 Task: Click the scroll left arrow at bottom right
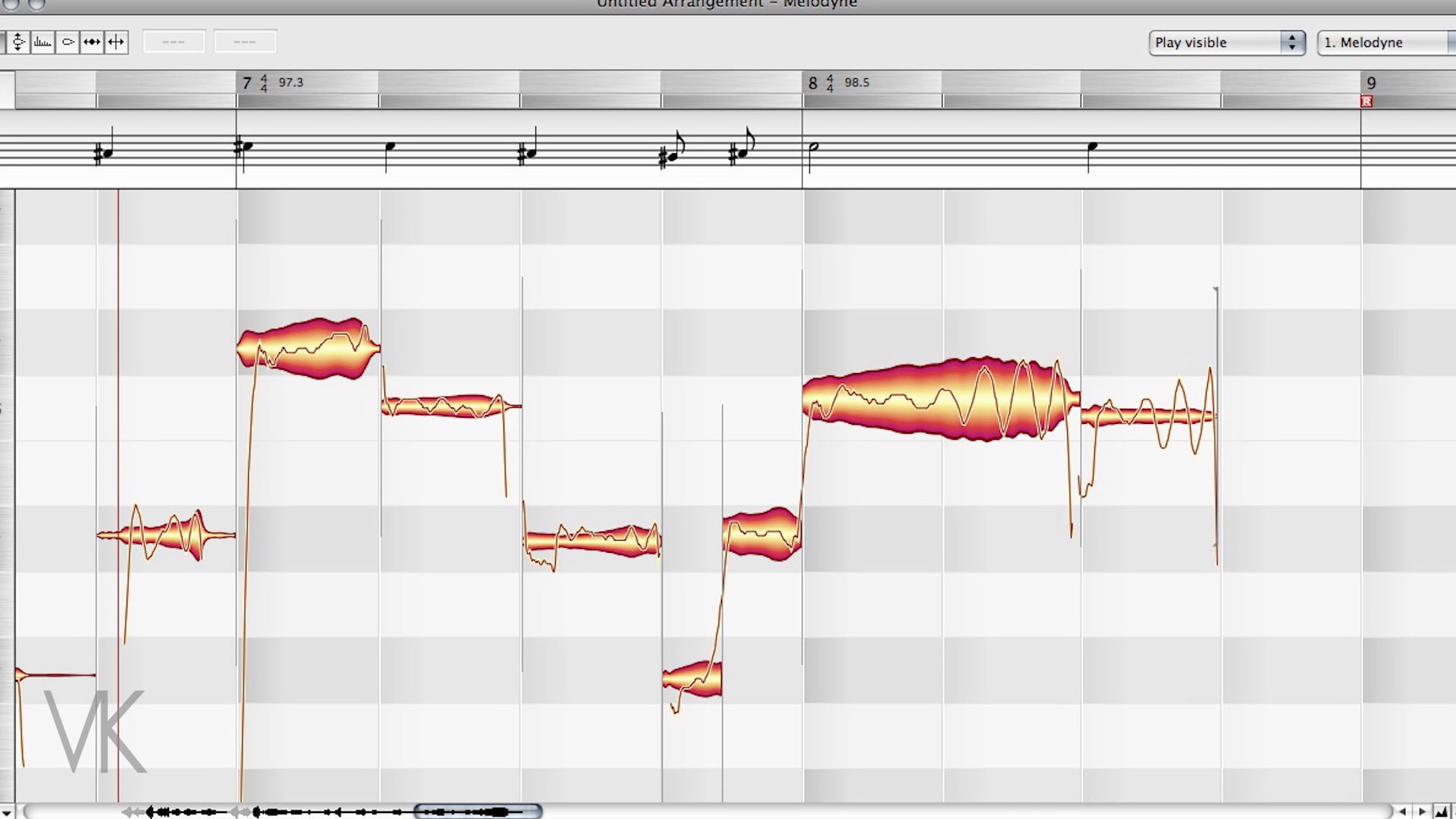click(x=1403, y=811)
